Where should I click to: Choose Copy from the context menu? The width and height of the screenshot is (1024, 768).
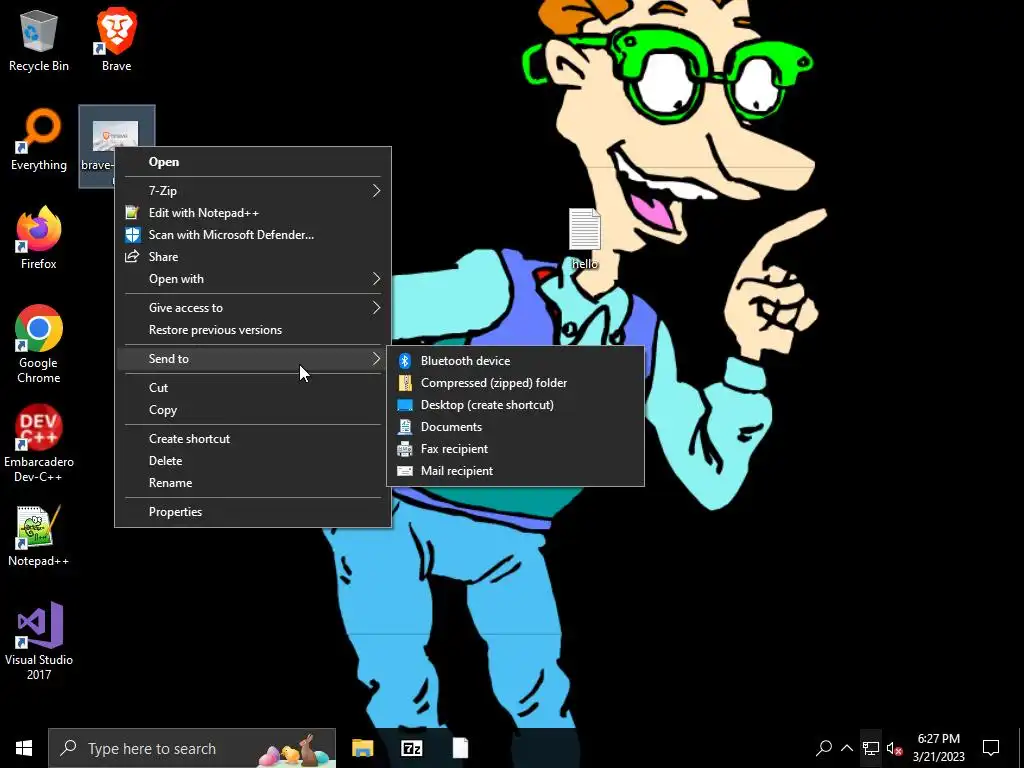click(x=253, y=409)
